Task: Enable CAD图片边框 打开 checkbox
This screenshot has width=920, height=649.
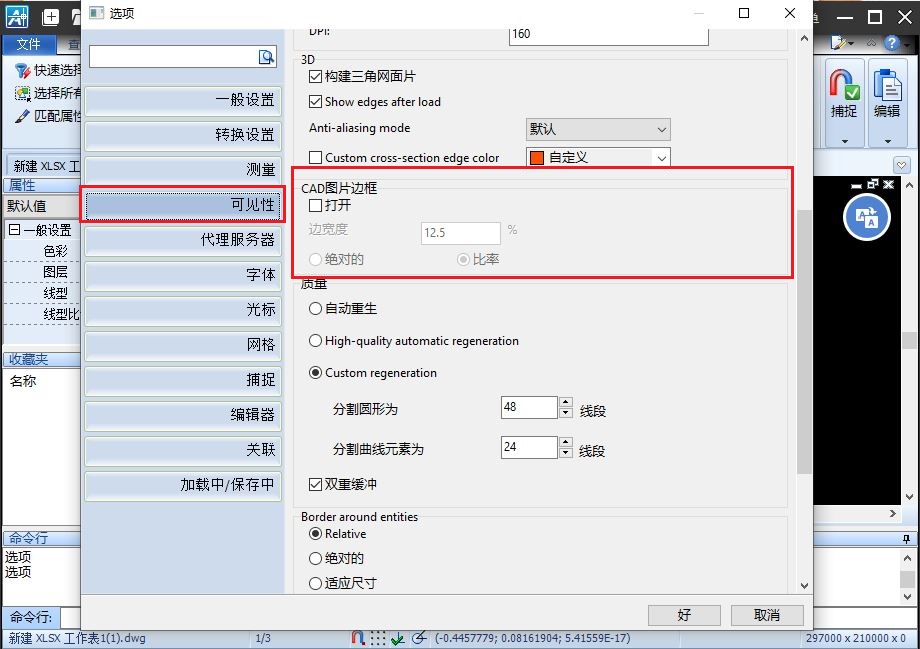Action: [315, 205]
